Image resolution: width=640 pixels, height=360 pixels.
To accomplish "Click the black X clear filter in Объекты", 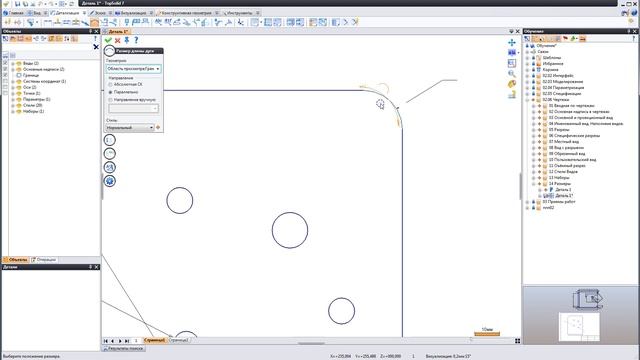I will pos(96,47).
